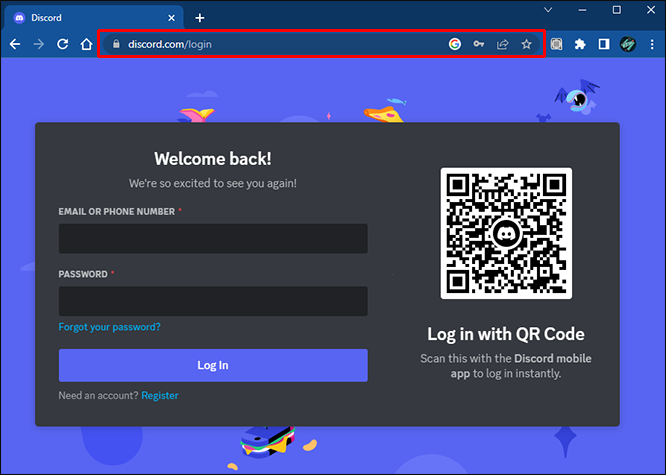The image size is (666, 475).
Task: Open the browser home page
Action: pyautogui.click(x=86, y=44)
